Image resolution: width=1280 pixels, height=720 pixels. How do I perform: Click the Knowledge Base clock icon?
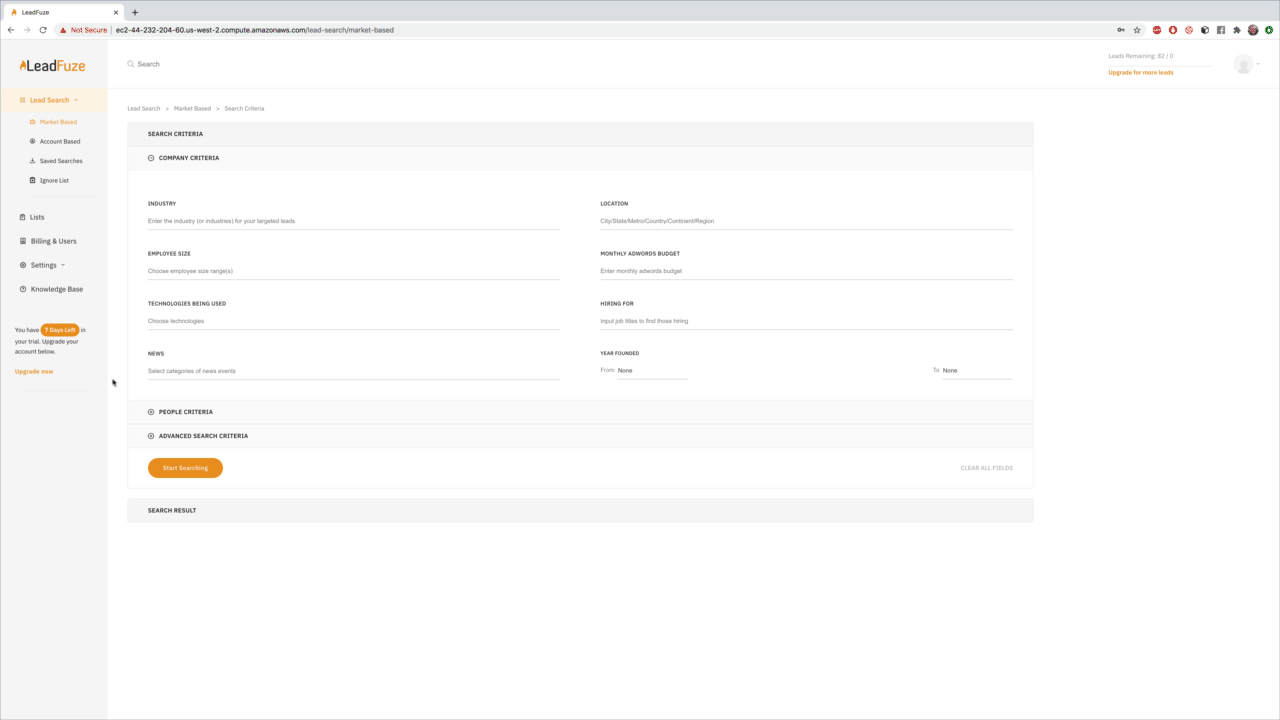(x=22, y=289)
